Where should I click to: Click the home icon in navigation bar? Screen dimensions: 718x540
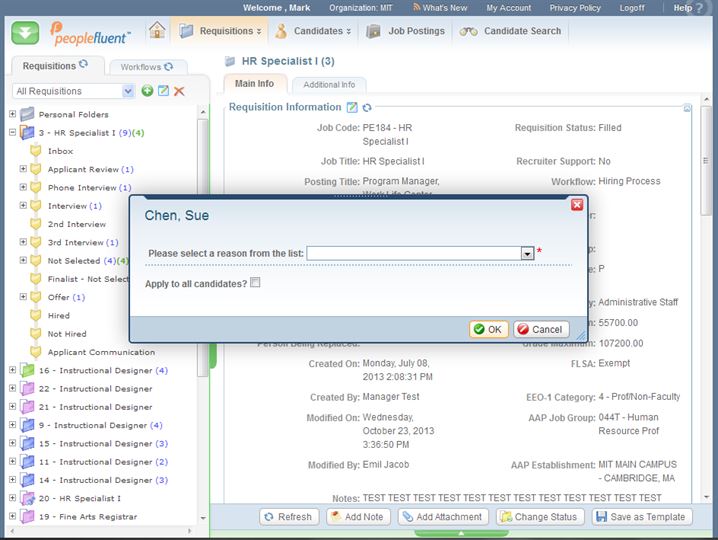click(157, 31)
